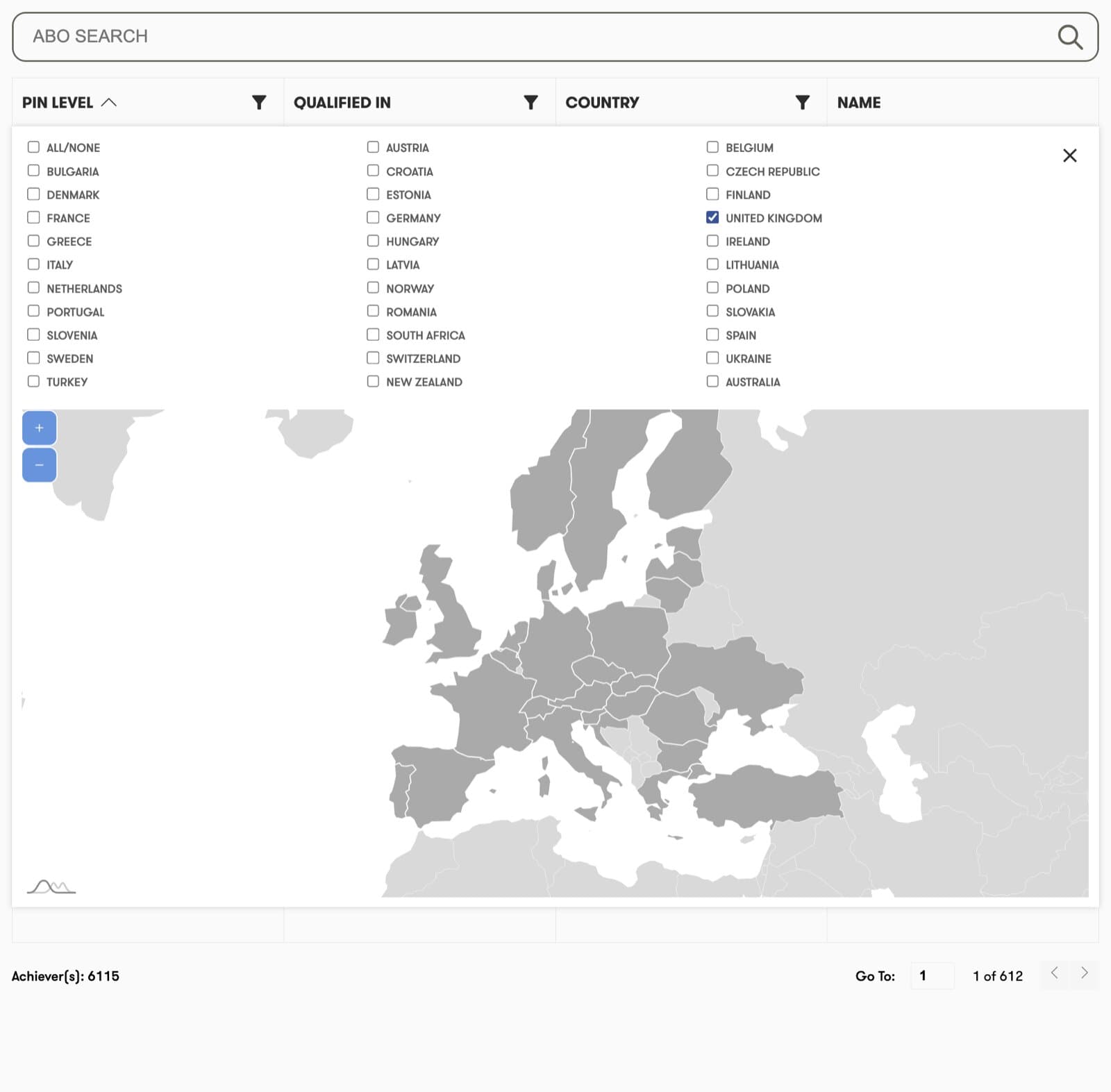
Task: Go to the next results page
Action: [x=1084, y=973]
